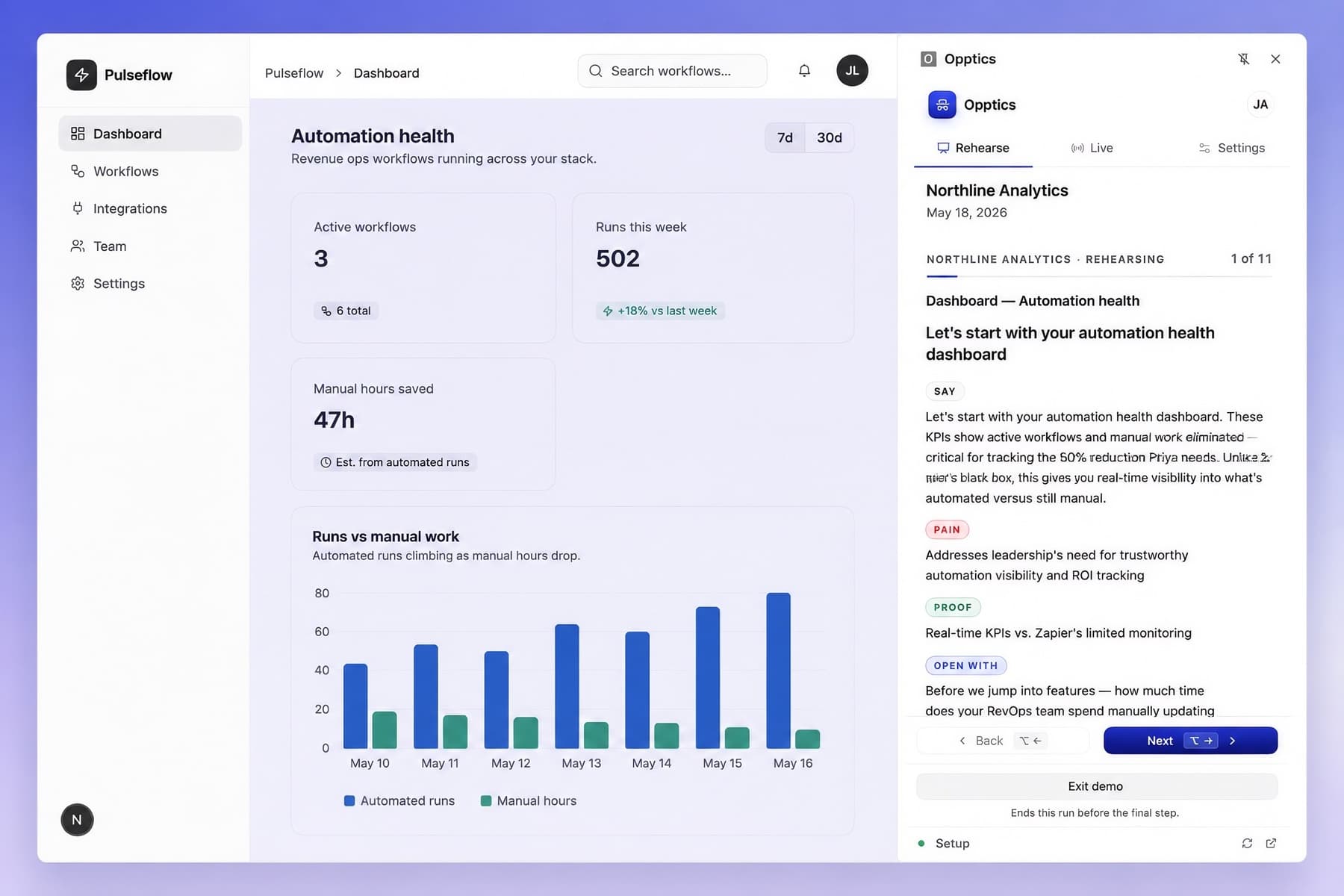1344x896 pixels.
Task: Click the step progress bar
Action: click(x=1099, y=276)
